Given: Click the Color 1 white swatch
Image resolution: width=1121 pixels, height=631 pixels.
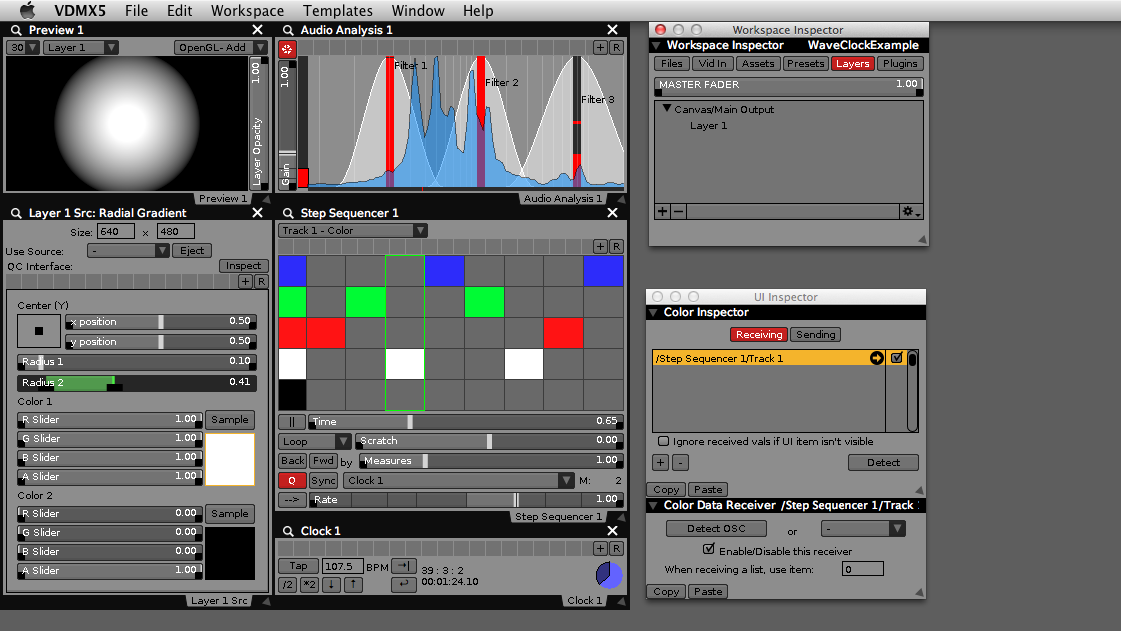Looking at the screenshot, I should click(230, 459).
